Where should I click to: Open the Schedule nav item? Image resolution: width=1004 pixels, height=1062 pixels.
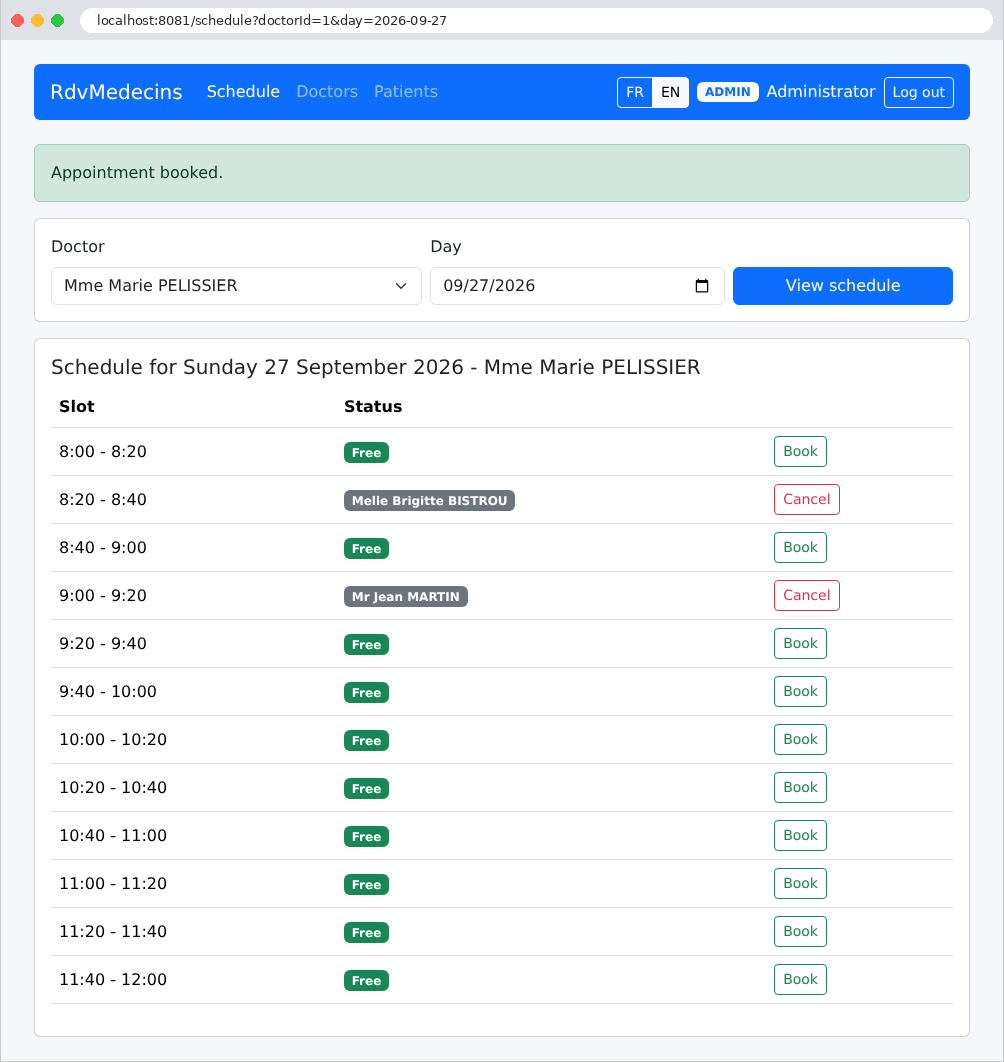tap(243, 91)
